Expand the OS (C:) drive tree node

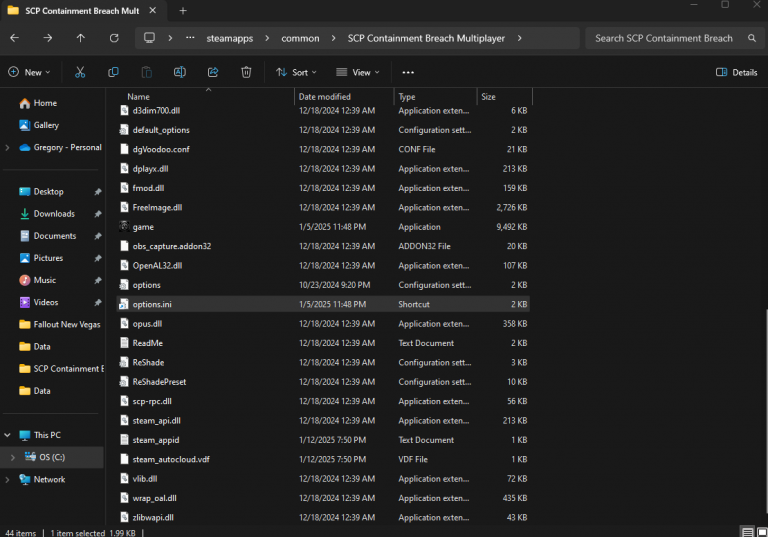pyautogui.click(x=11, y=457)
